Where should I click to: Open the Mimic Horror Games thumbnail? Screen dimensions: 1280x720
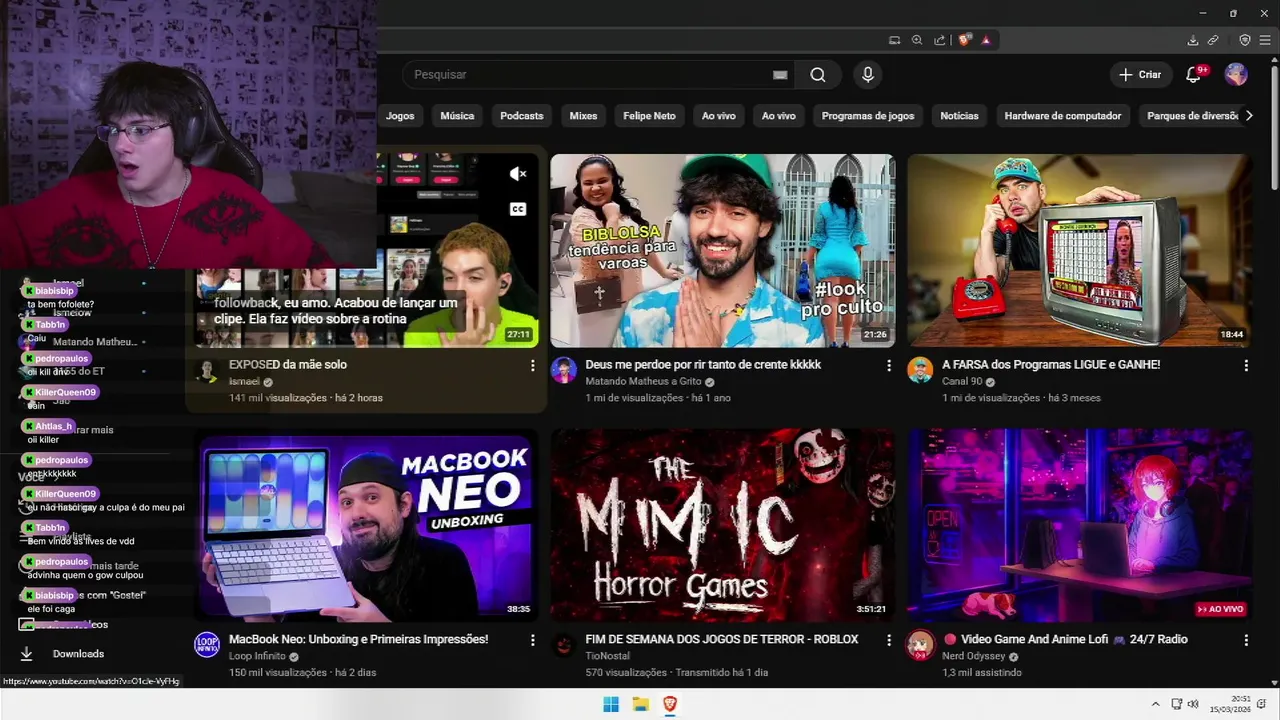[722, 525]
